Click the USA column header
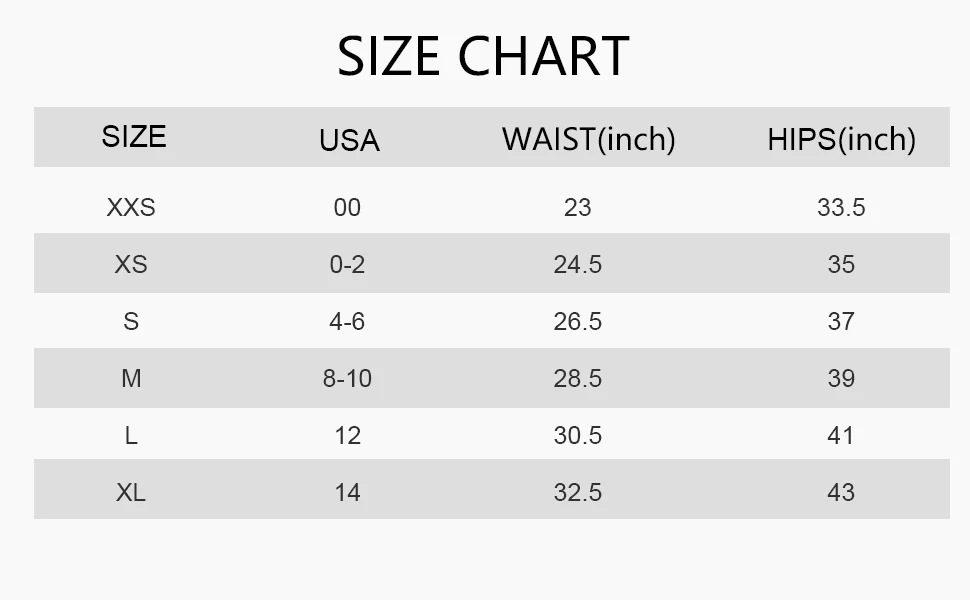970x600 pixels. tap(349, 140)
